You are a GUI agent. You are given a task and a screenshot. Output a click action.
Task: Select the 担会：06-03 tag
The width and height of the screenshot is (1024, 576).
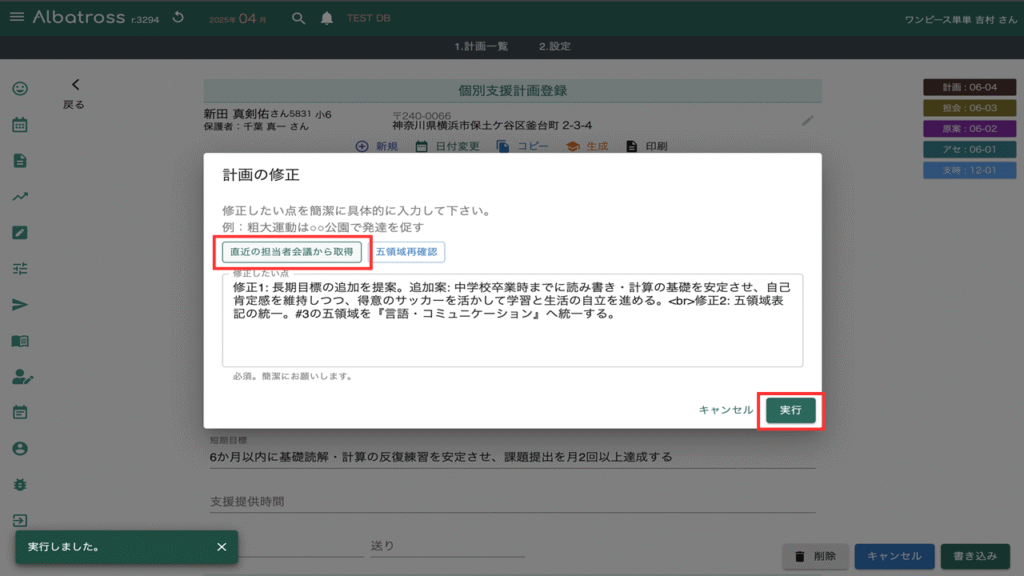[969, 108]
